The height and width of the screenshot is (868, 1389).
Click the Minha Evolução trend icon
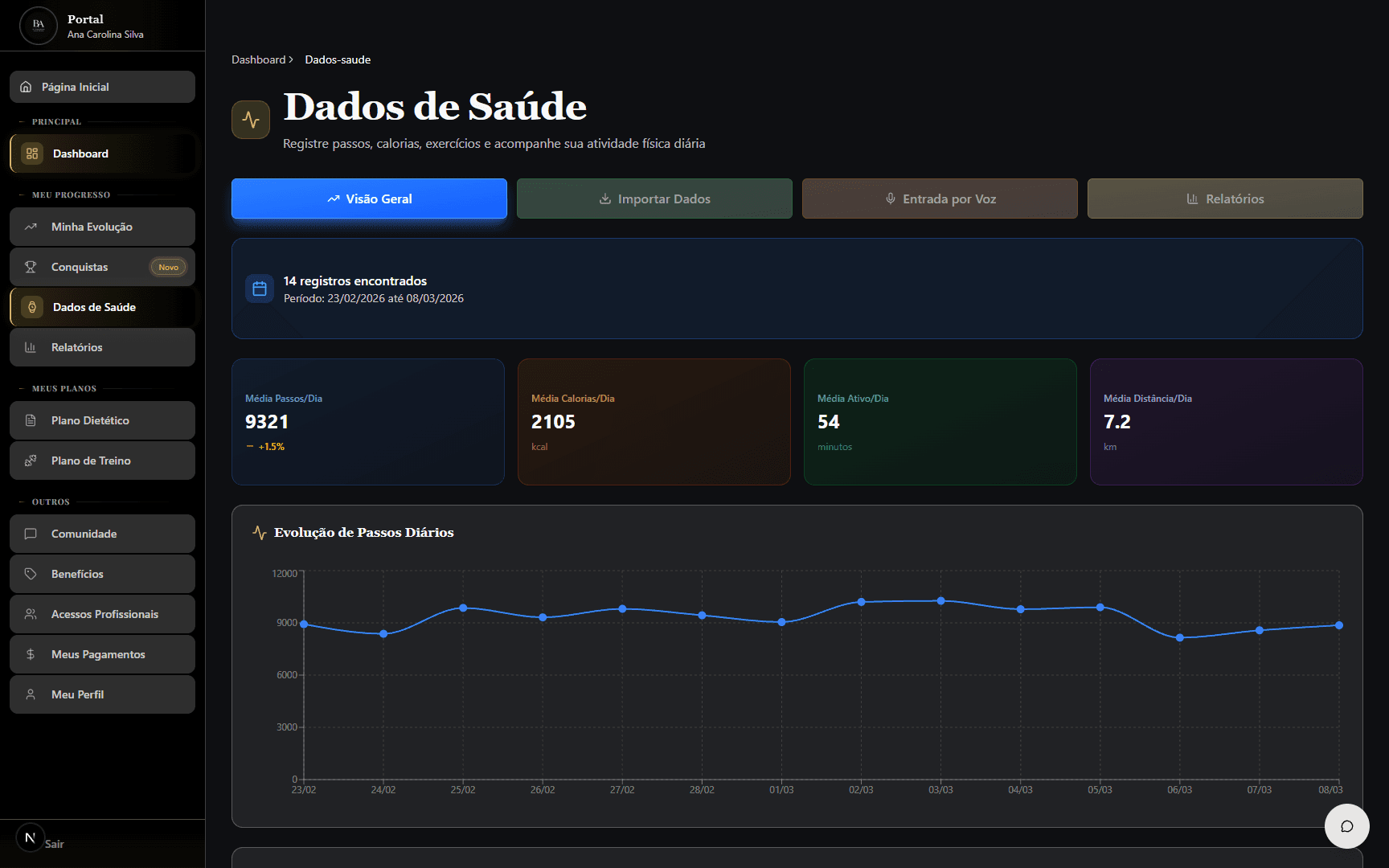(31, 226)
